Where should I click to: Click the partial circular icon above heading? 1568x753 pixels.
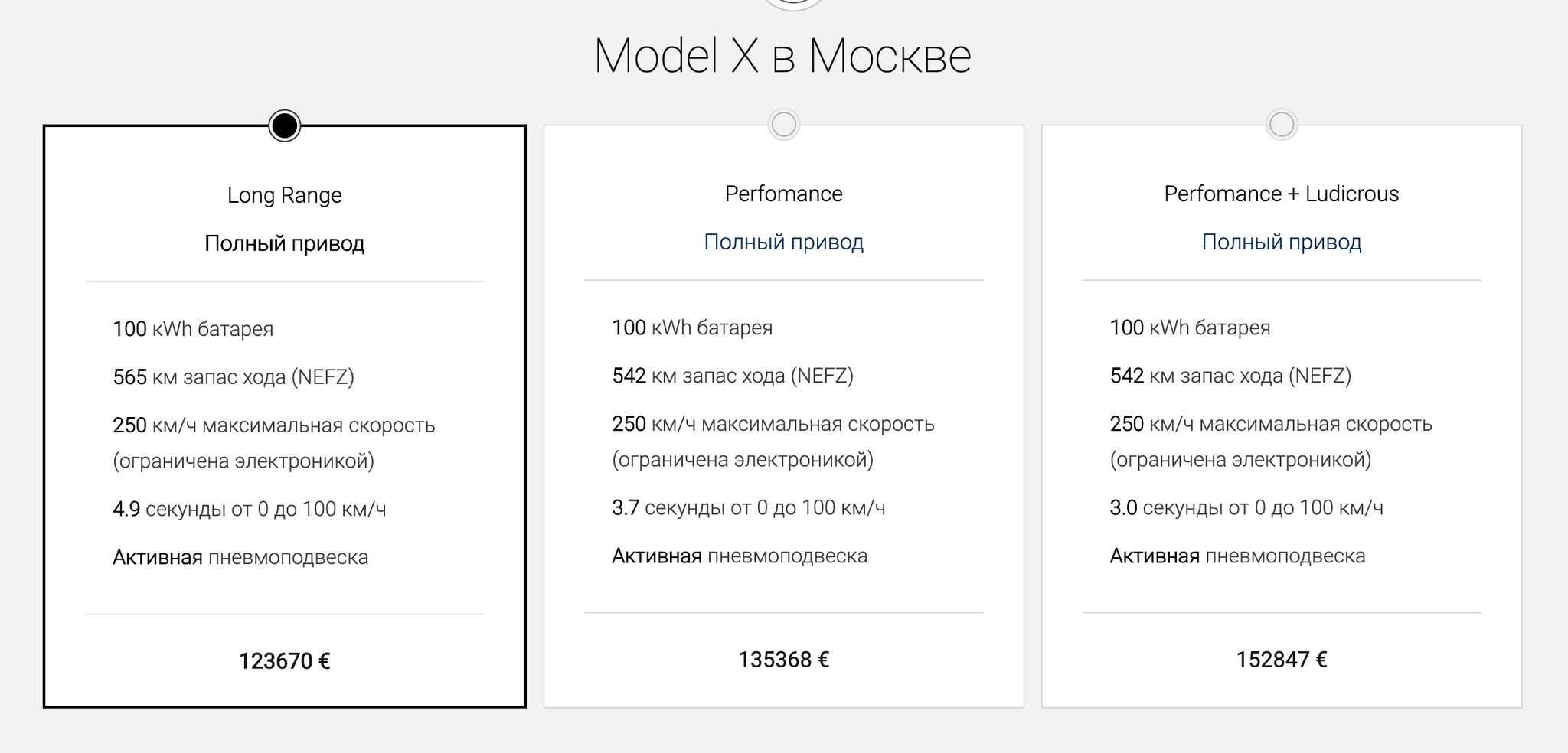793,5
